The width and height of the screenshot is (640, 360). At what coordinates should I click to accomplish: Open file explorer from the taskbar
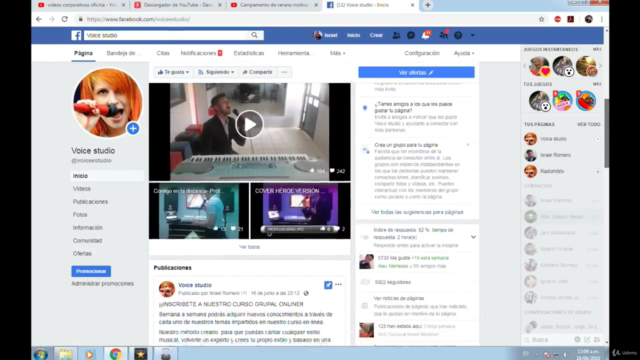click(x=65, y=354)
